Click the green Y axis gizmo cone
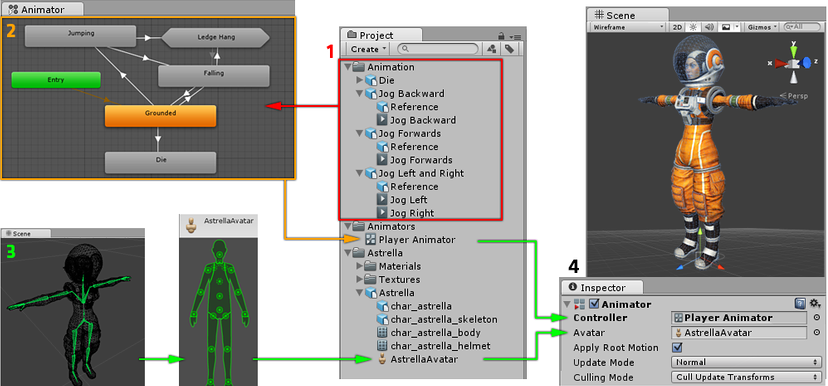This screenshot has height=386, width=828. pyautogui.click(x=793, y=51)
